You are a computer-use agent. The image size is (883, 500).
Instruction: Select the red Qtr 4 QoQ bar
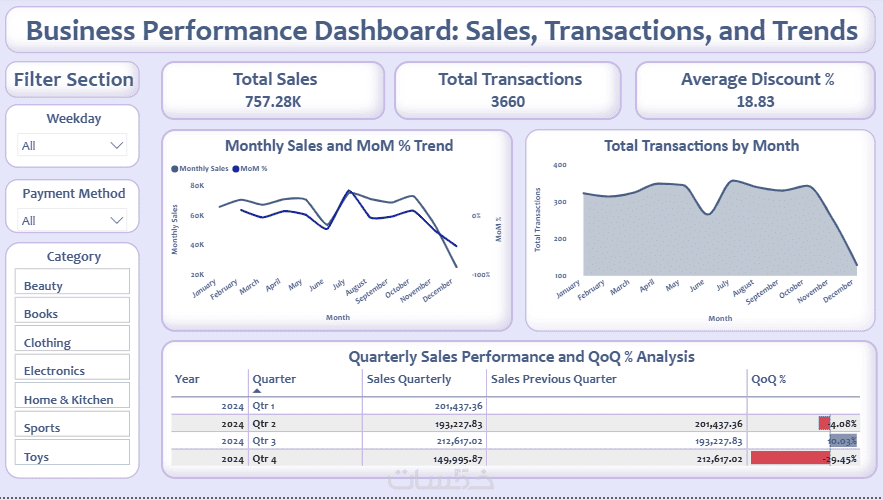point(790,458)
